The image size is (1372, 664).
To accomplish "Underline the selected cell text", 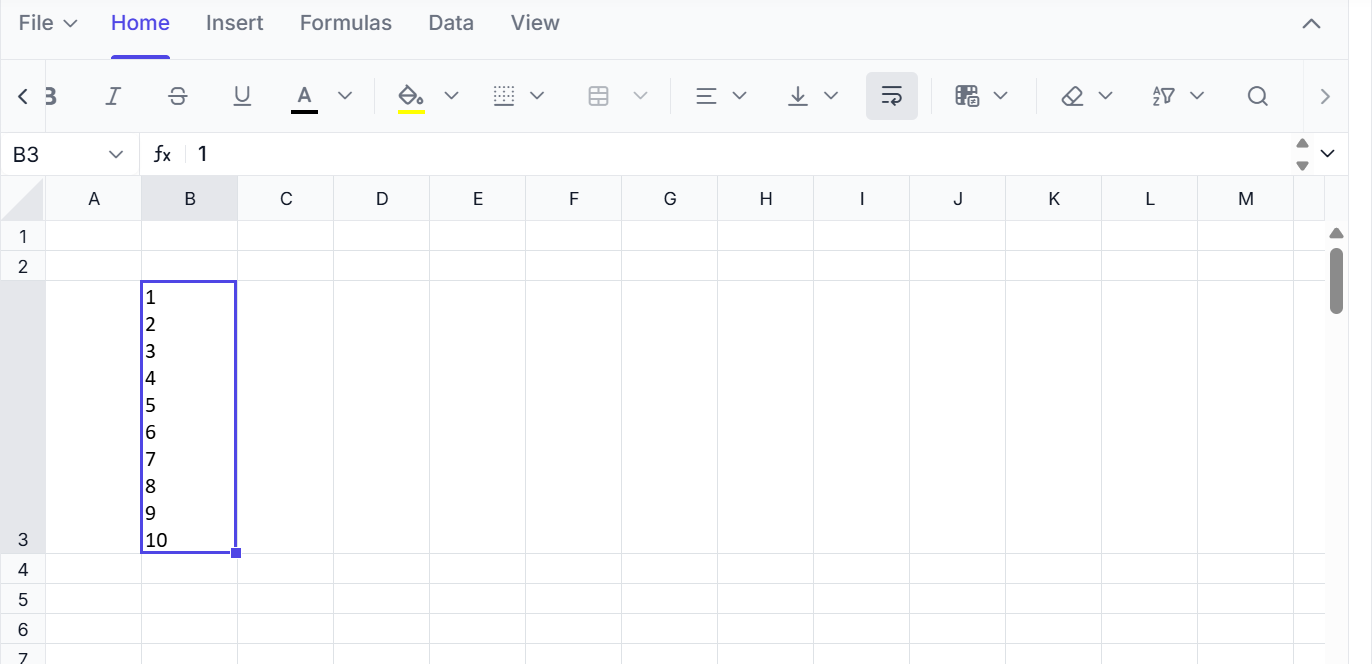I will click(242, 96).
